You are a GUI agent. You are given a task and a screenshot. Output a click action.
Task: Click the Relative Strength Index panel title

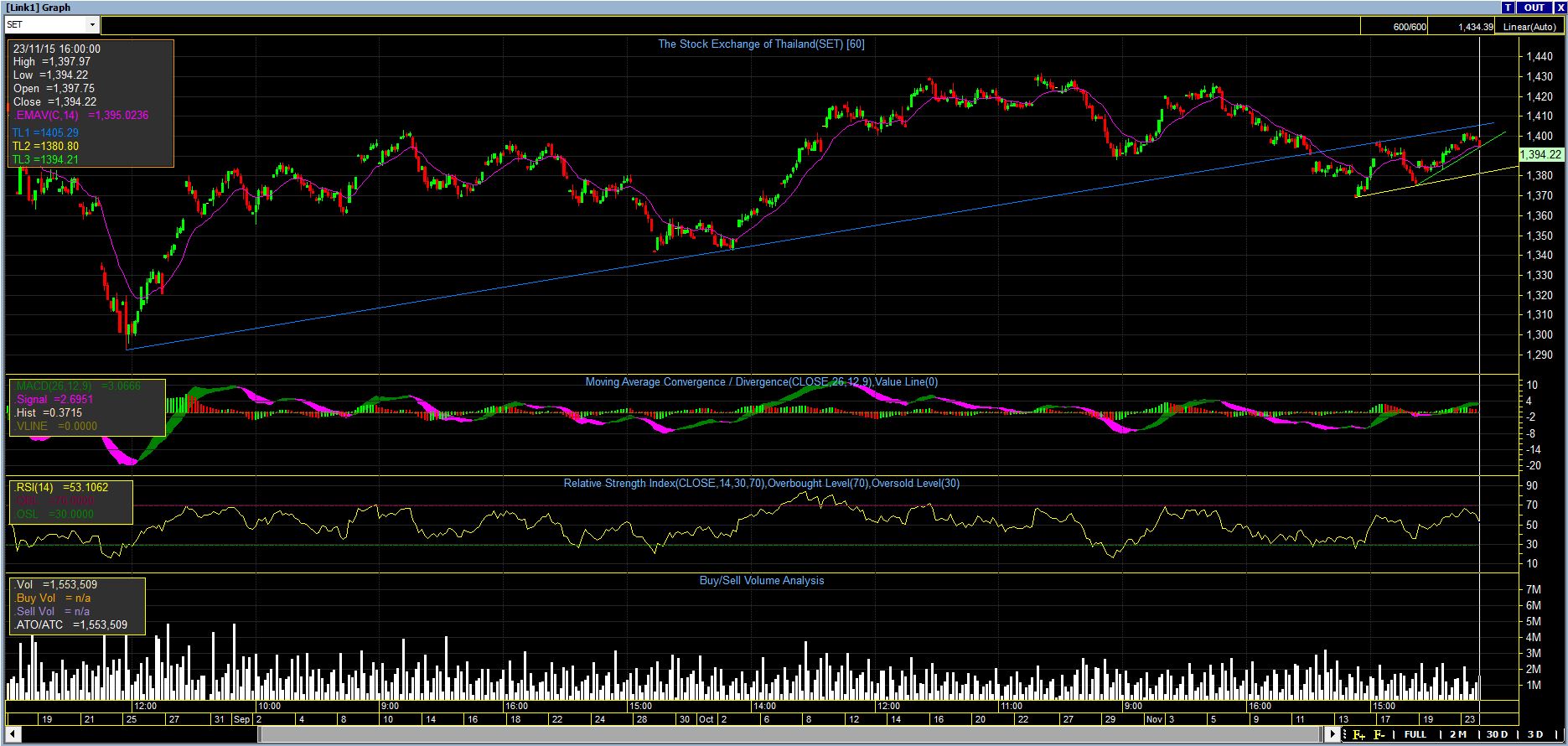761,484
